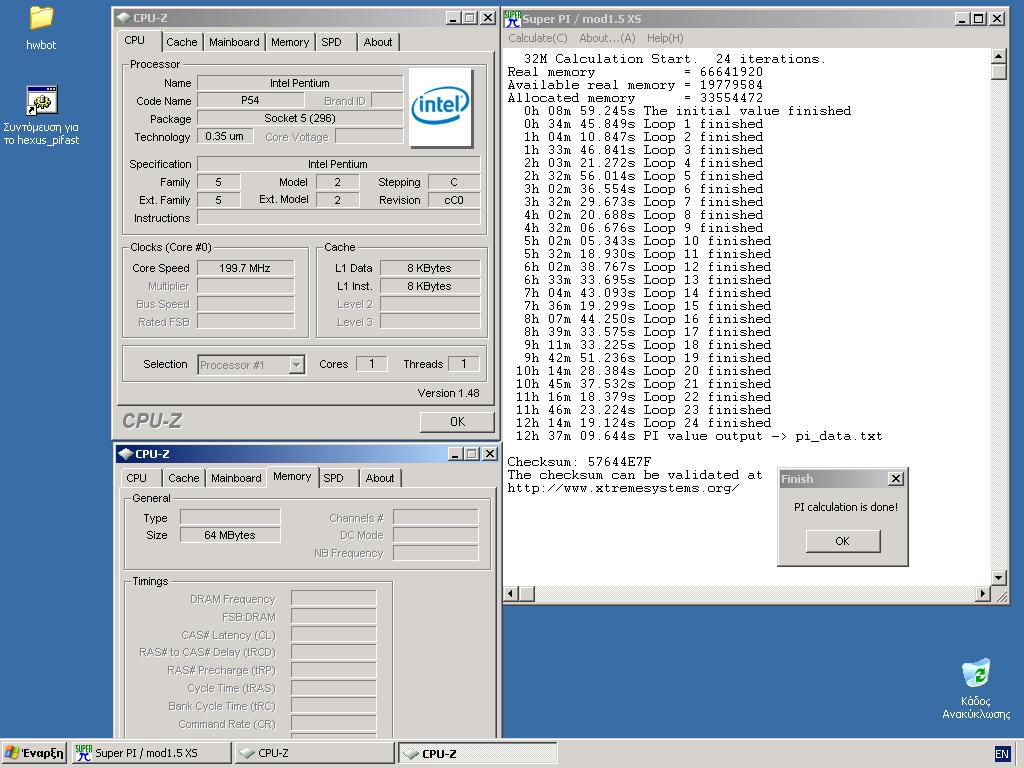Screen dimensions: 1024x768
Task: Click the Super PI horizontal scroll left arrow
Action: (512, 594)
